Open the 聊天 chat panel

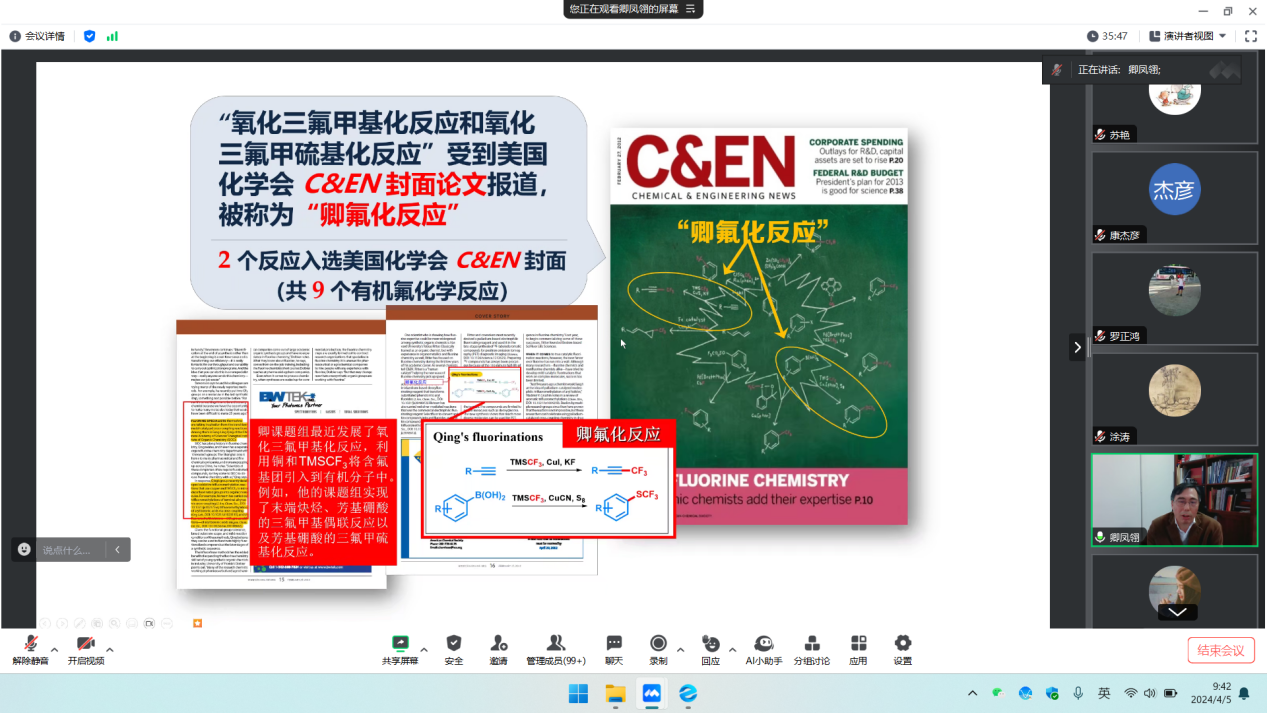613,648
